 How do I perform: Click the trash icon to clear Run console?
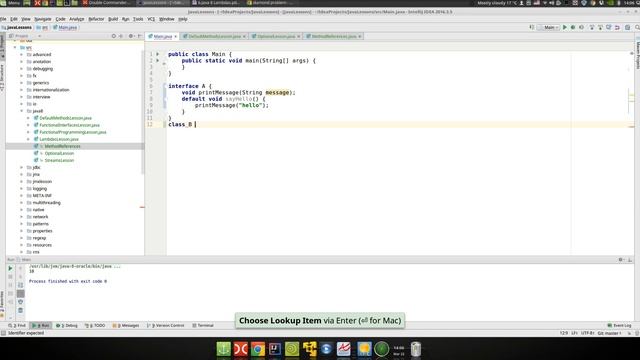tap(20, 310)
